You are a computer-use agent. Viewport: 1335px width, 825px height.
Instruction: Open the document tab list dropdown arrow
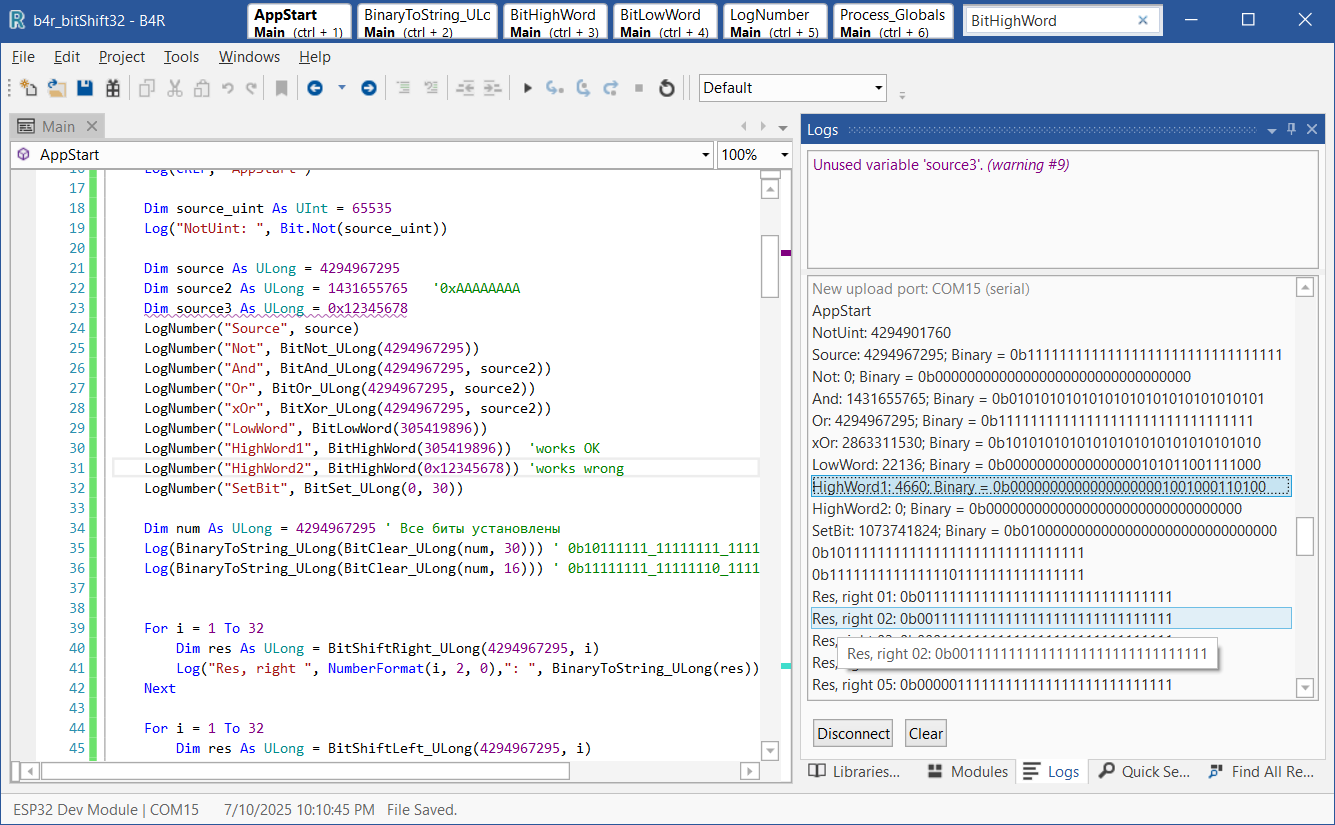(783, 127)
